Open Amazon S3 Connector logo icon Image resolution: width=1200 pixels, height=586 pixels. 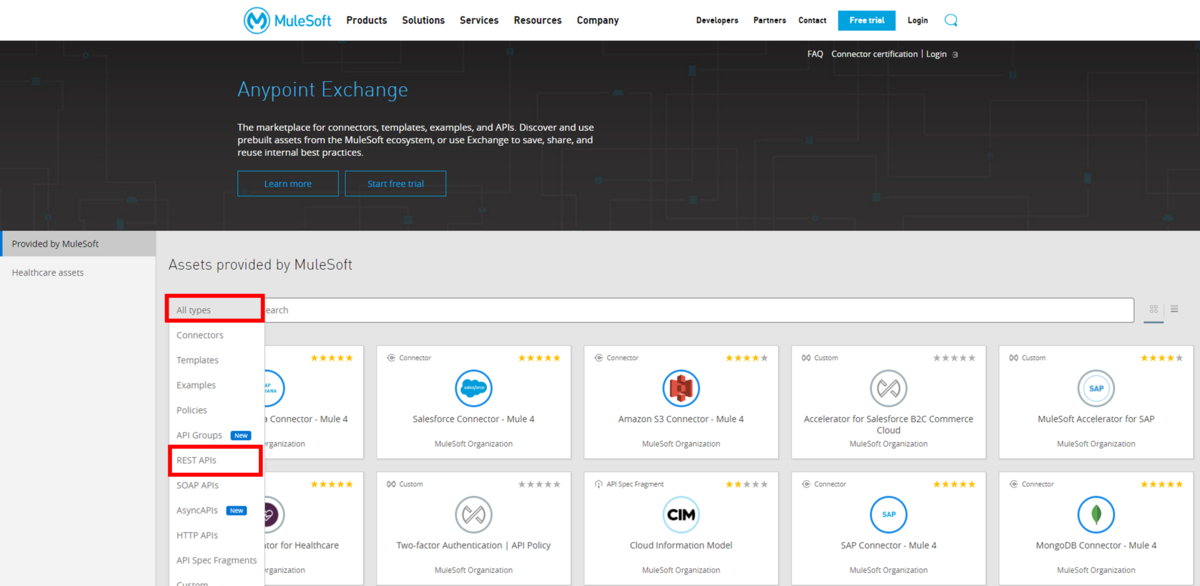coord(681,388)
